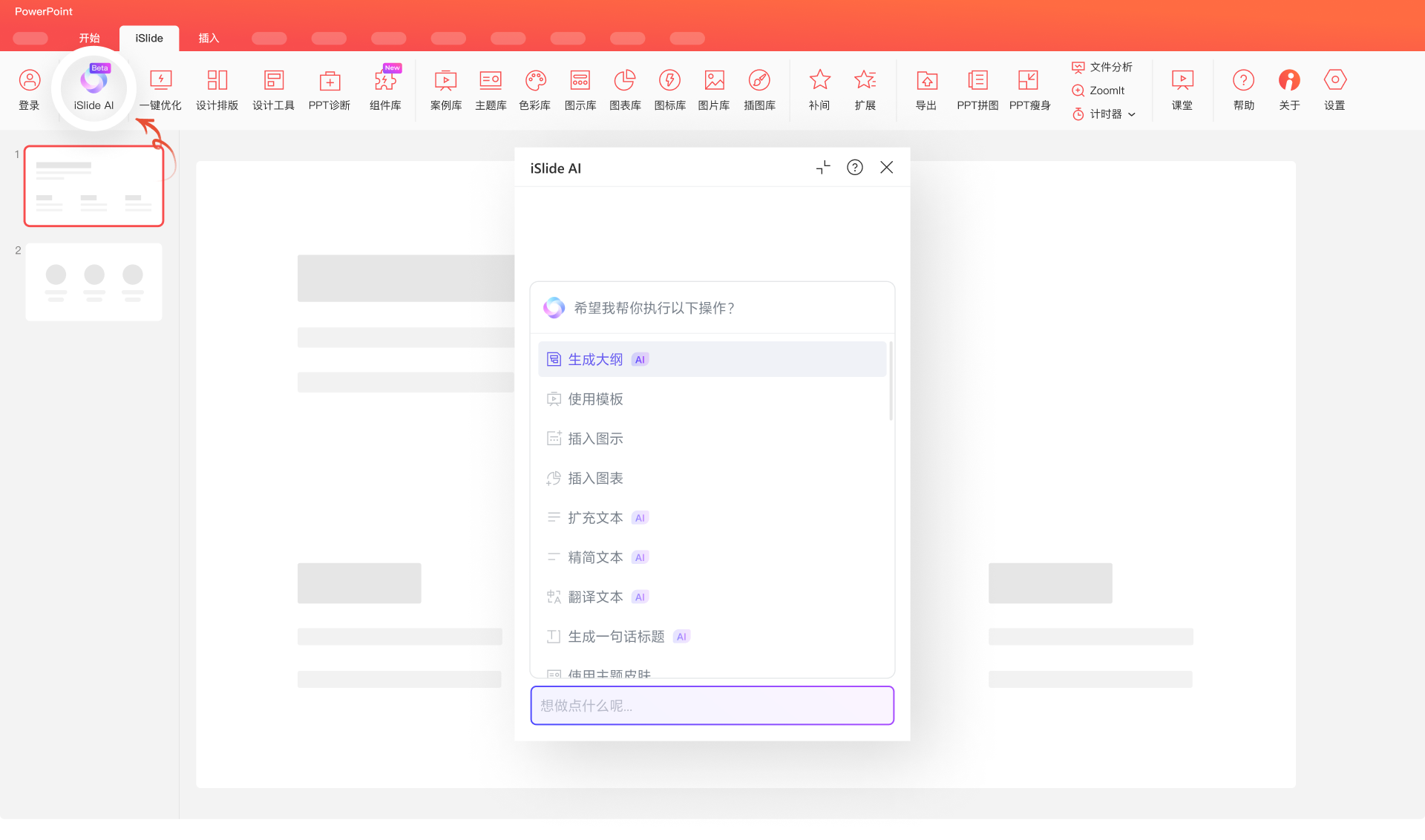Viewport: 1425px width, 840px height.
Task: Choose 插入图表 option
Action: click(x=712, y=478)
